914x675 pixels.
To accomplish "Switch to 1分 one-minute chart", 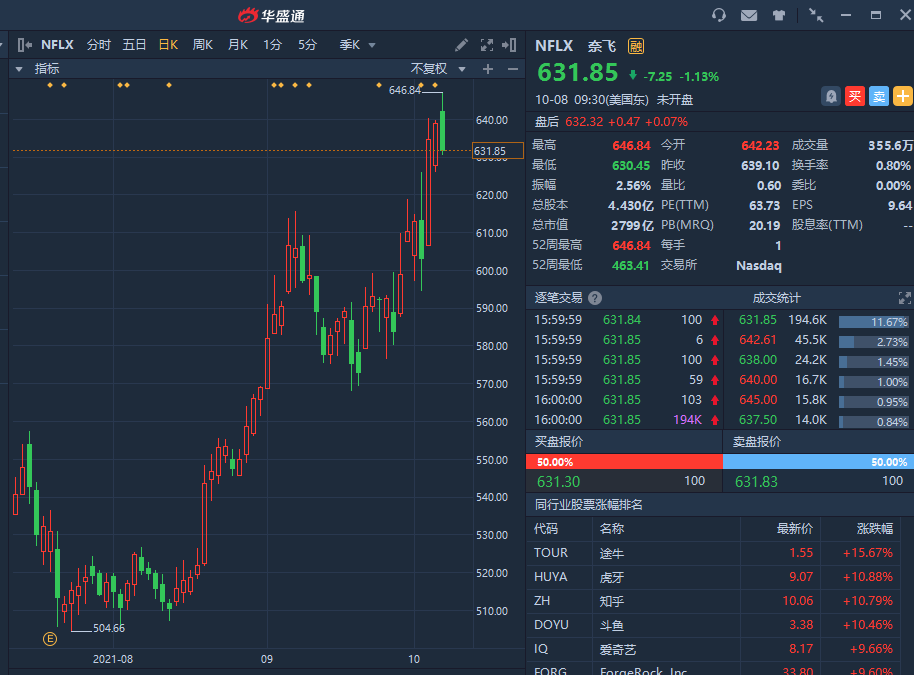I will coord(272,45).
